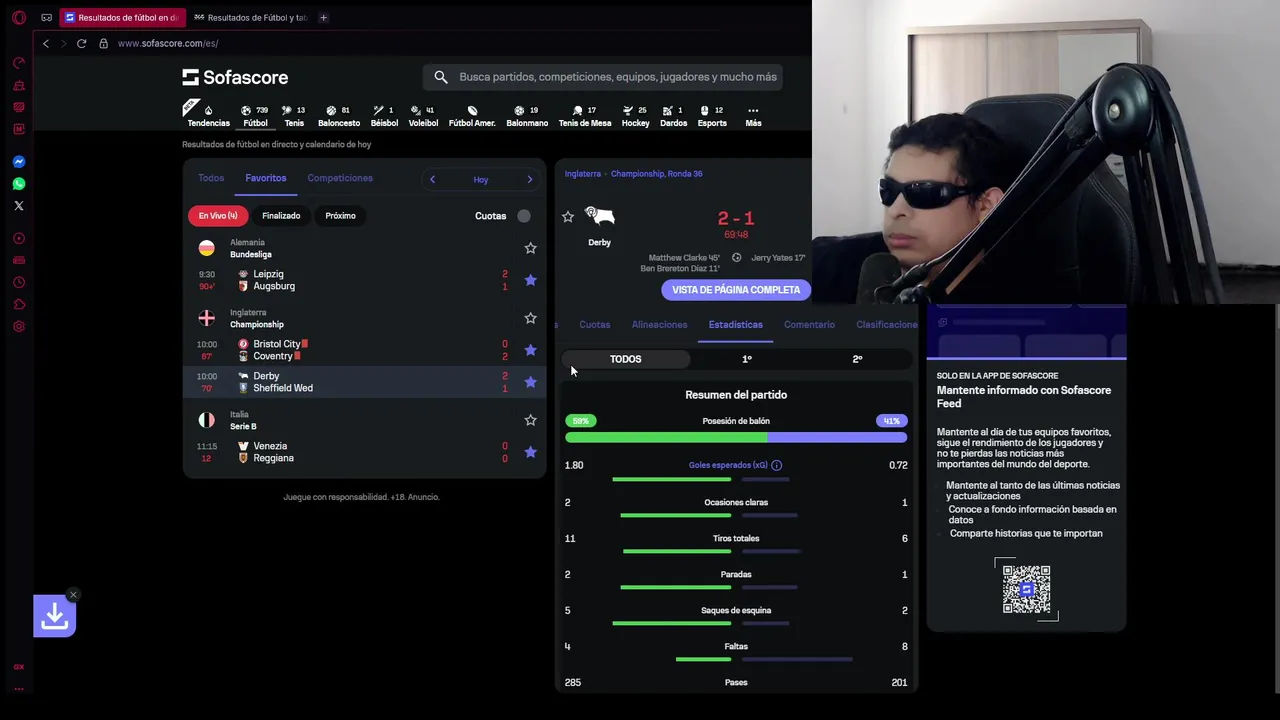Open a new browser tab
The image size is (1280, 720).
323,17
